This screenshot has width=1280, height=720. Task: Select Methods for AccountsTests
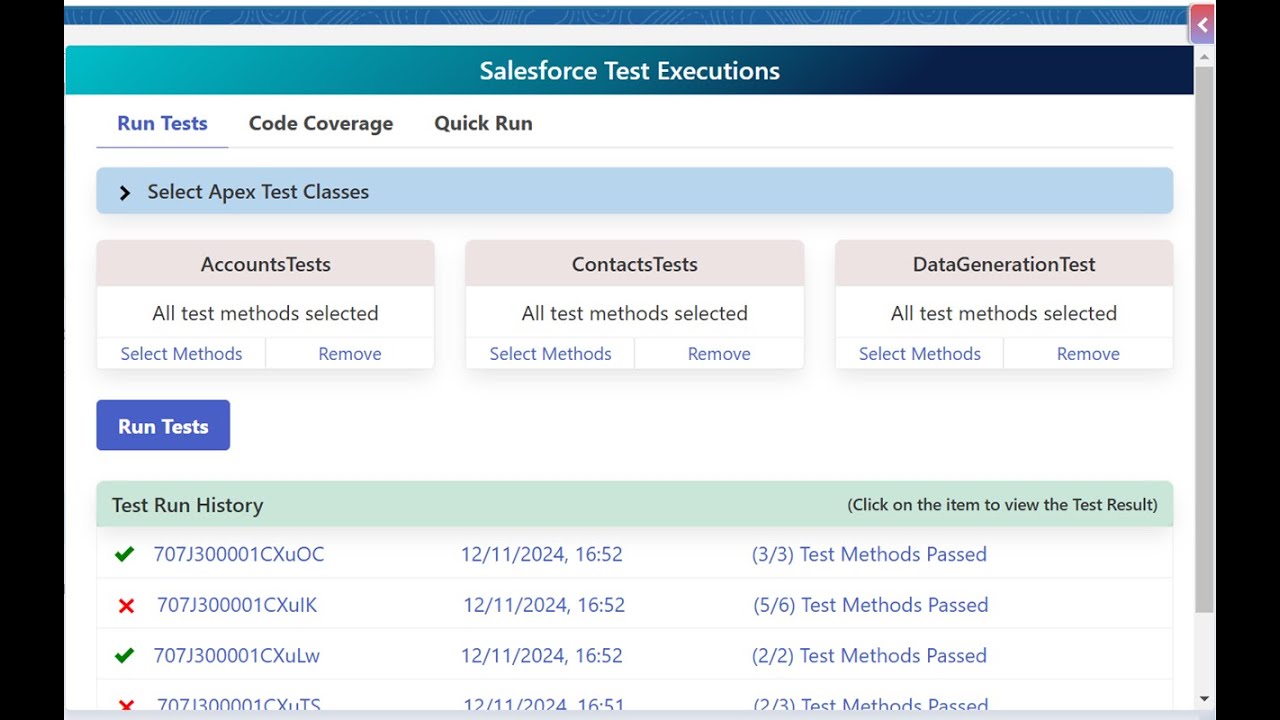tap(181, 354)
